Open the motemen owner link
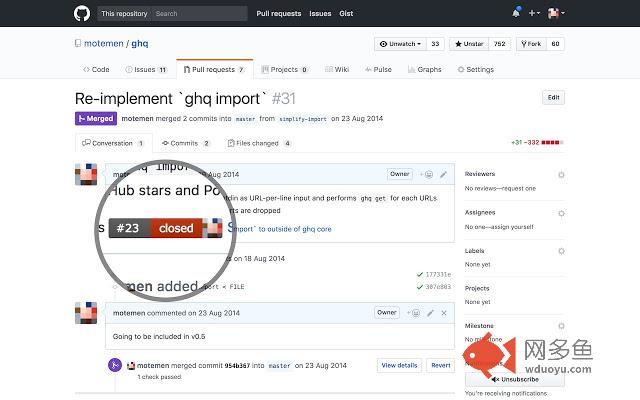Viewport: 640px width, 400px height. (x=104, y=43)
